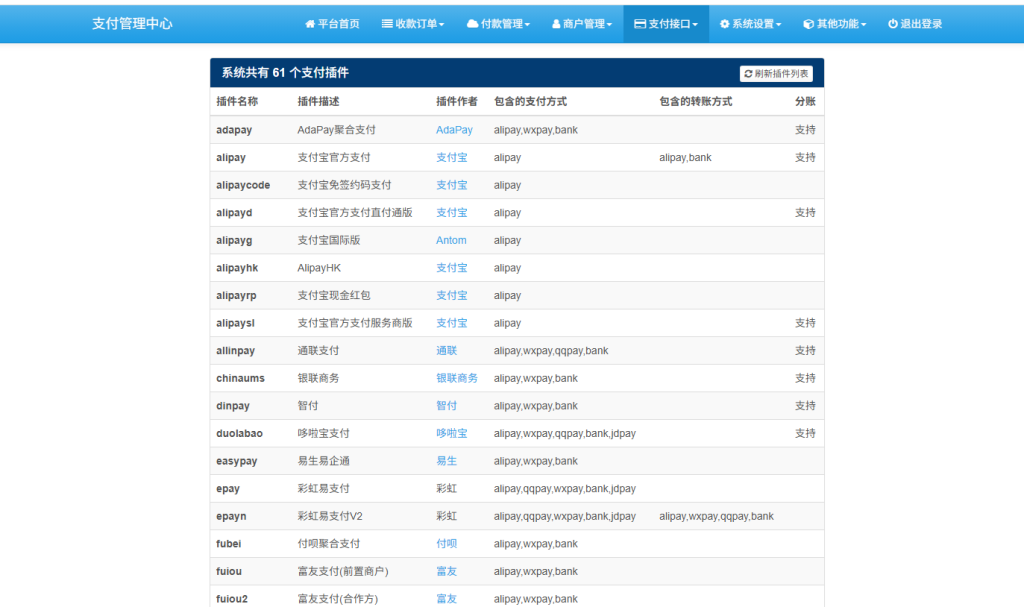Expand the 其他功能 dropdown caret
This screenshot has height=607, width=1024.
pos(863,25)
